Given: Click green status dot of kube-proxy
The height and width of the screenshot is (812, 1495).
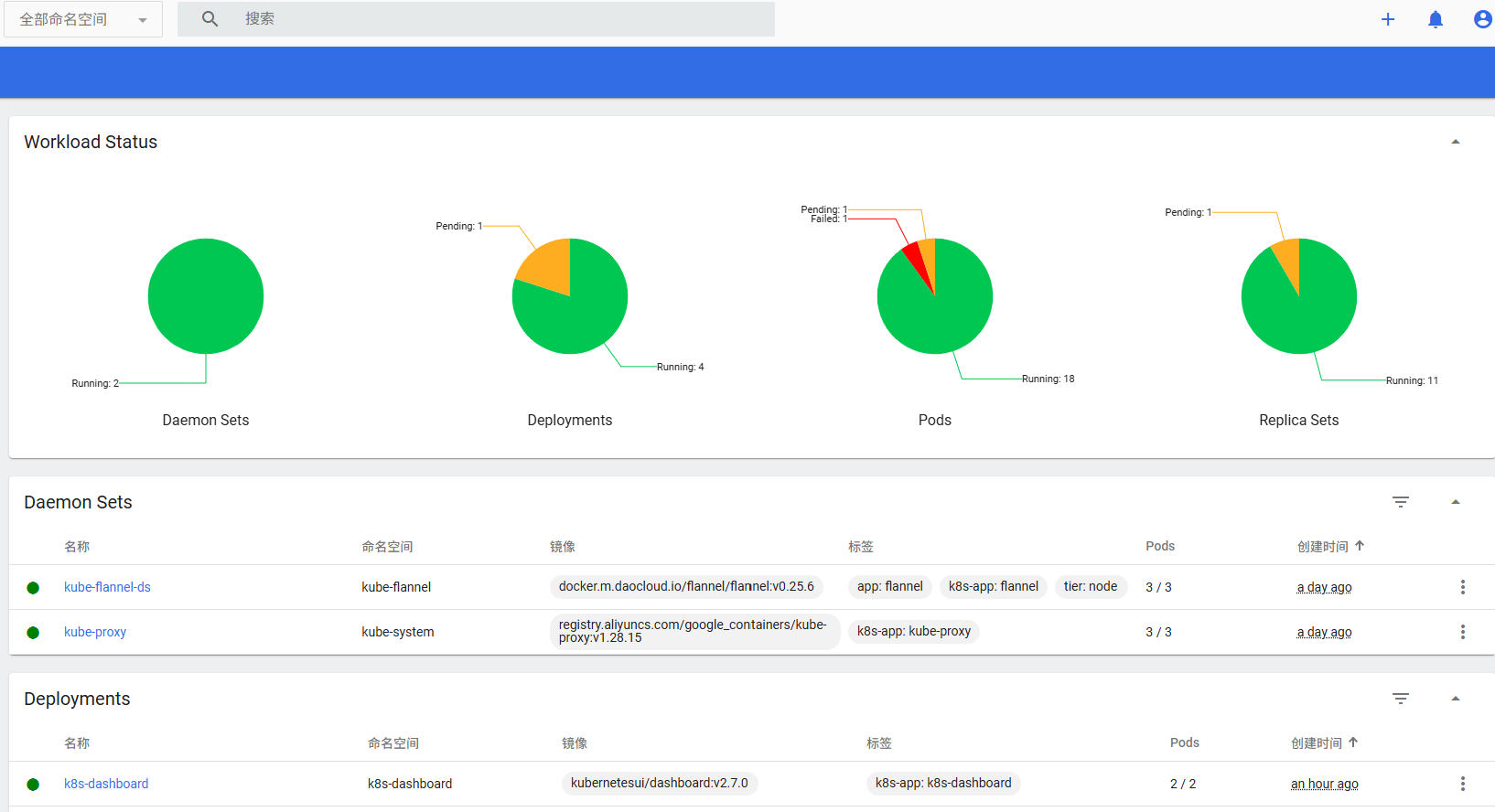Looking at the screenshot, I should click(33, 633).
